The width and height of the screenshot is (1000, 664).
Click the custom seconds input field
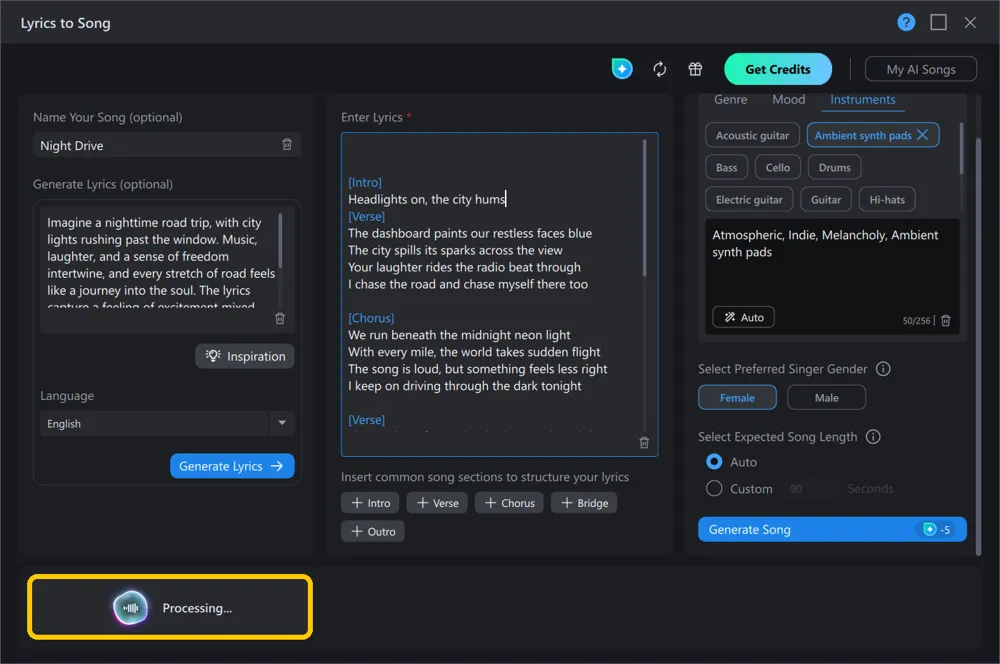click(811, 489)
